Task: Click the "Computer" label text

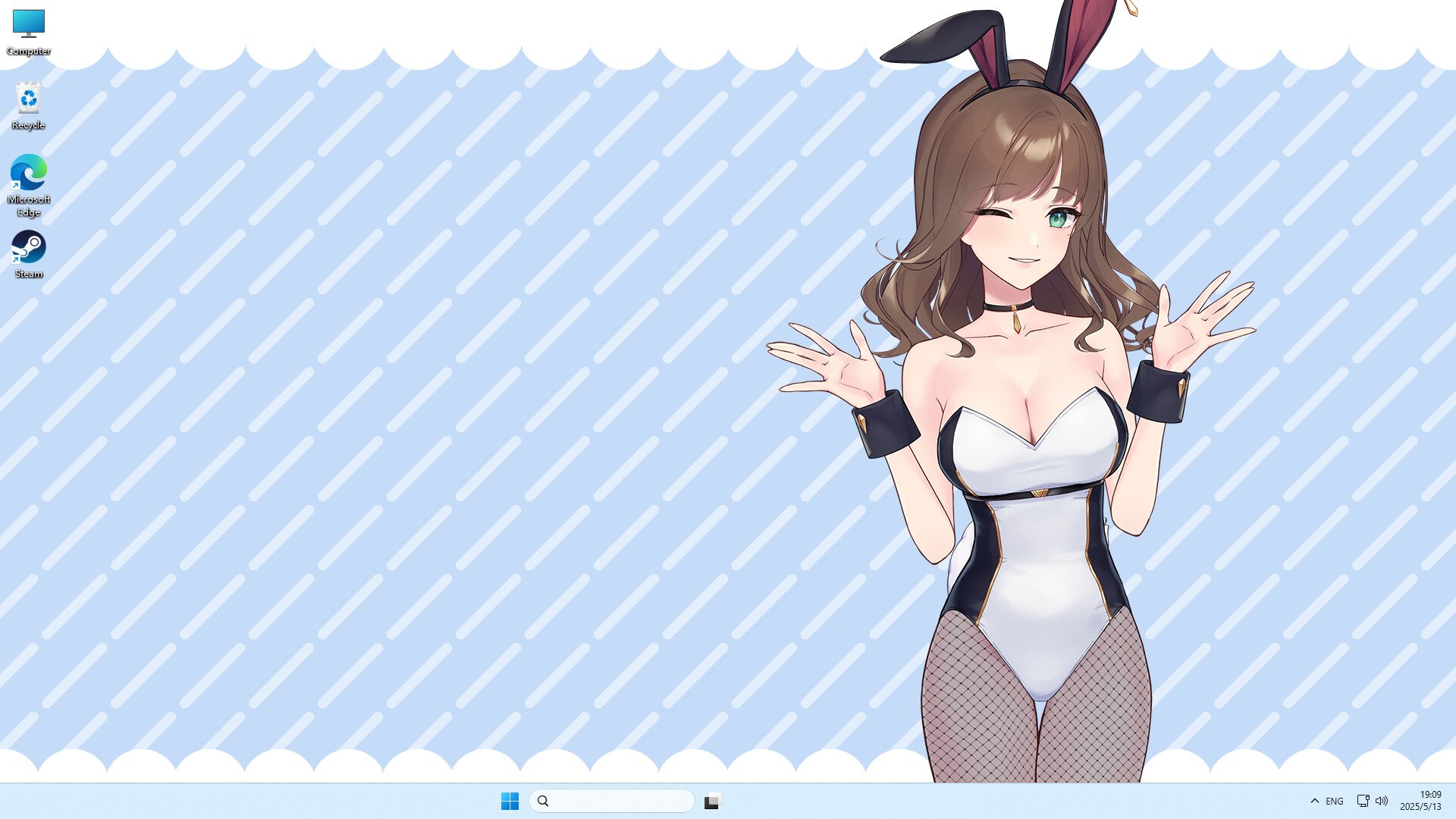Action: (29, 51)
